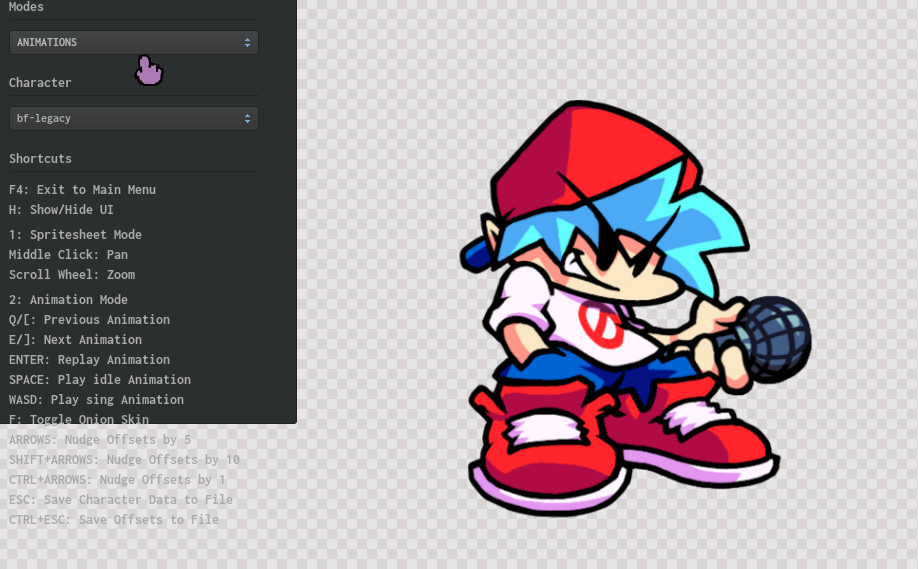Click the 'Q/[: Previous Animation' line
Screen dimensions: 918x569
tap(89, 320)
